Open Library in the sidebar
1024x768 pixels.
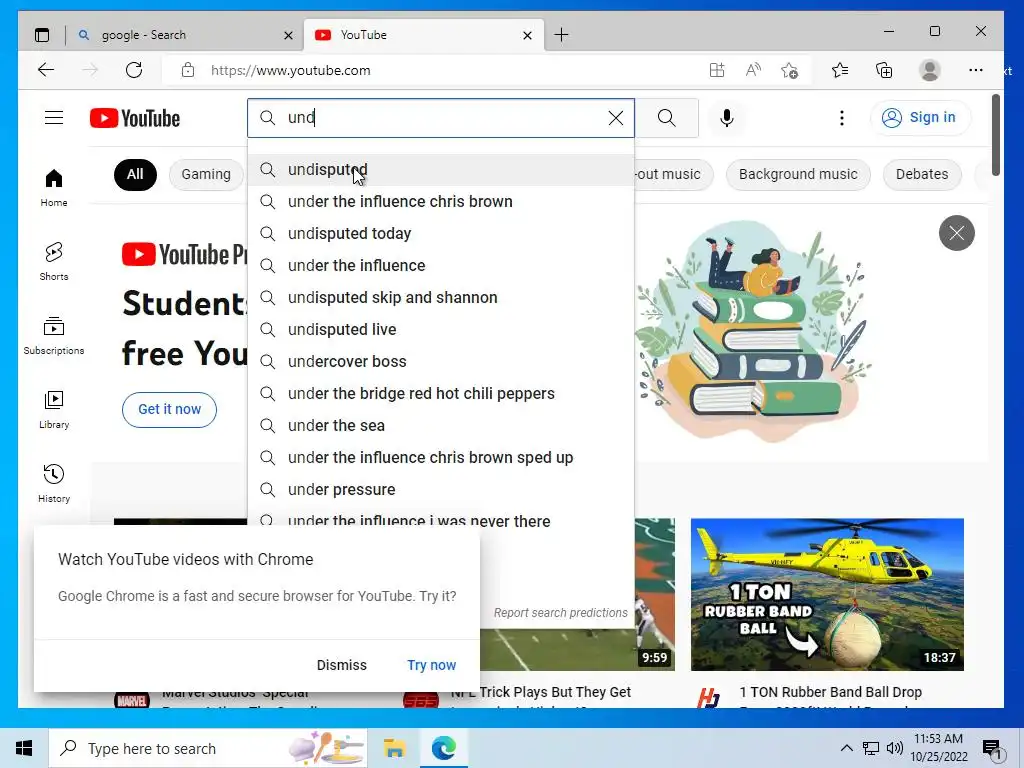click(54, 409)
